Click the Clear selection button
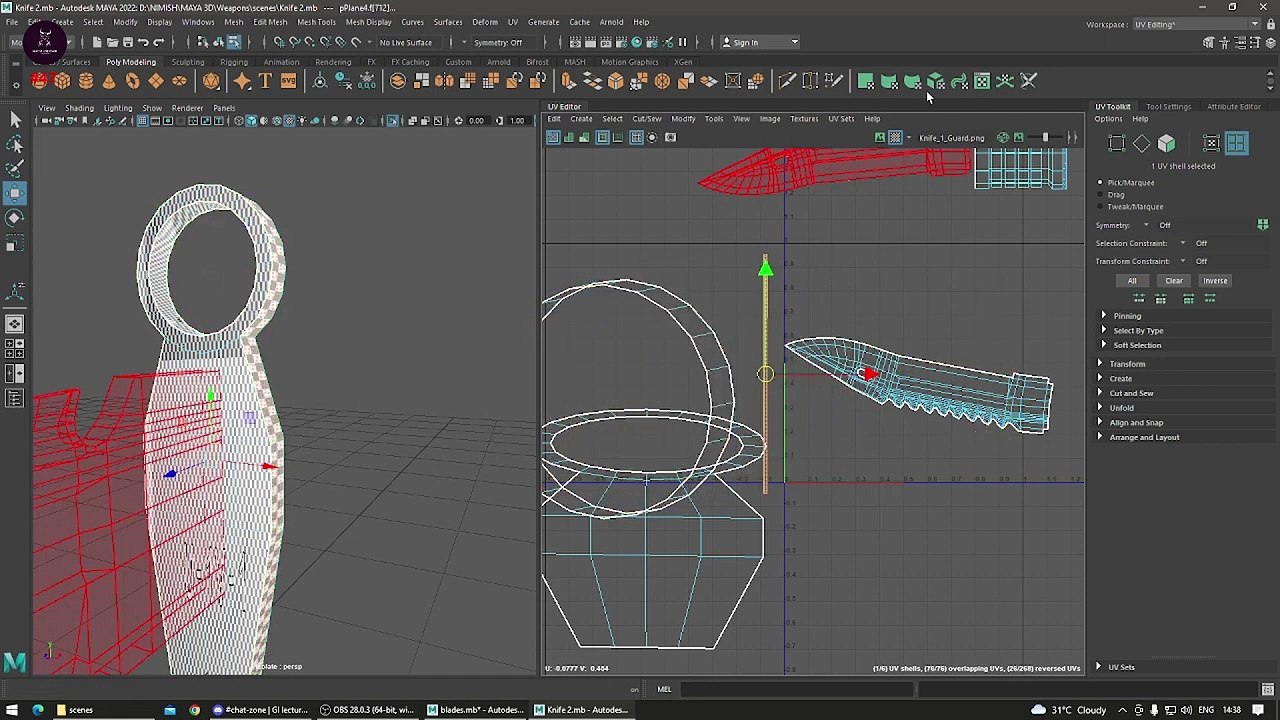 [1174, 281]
